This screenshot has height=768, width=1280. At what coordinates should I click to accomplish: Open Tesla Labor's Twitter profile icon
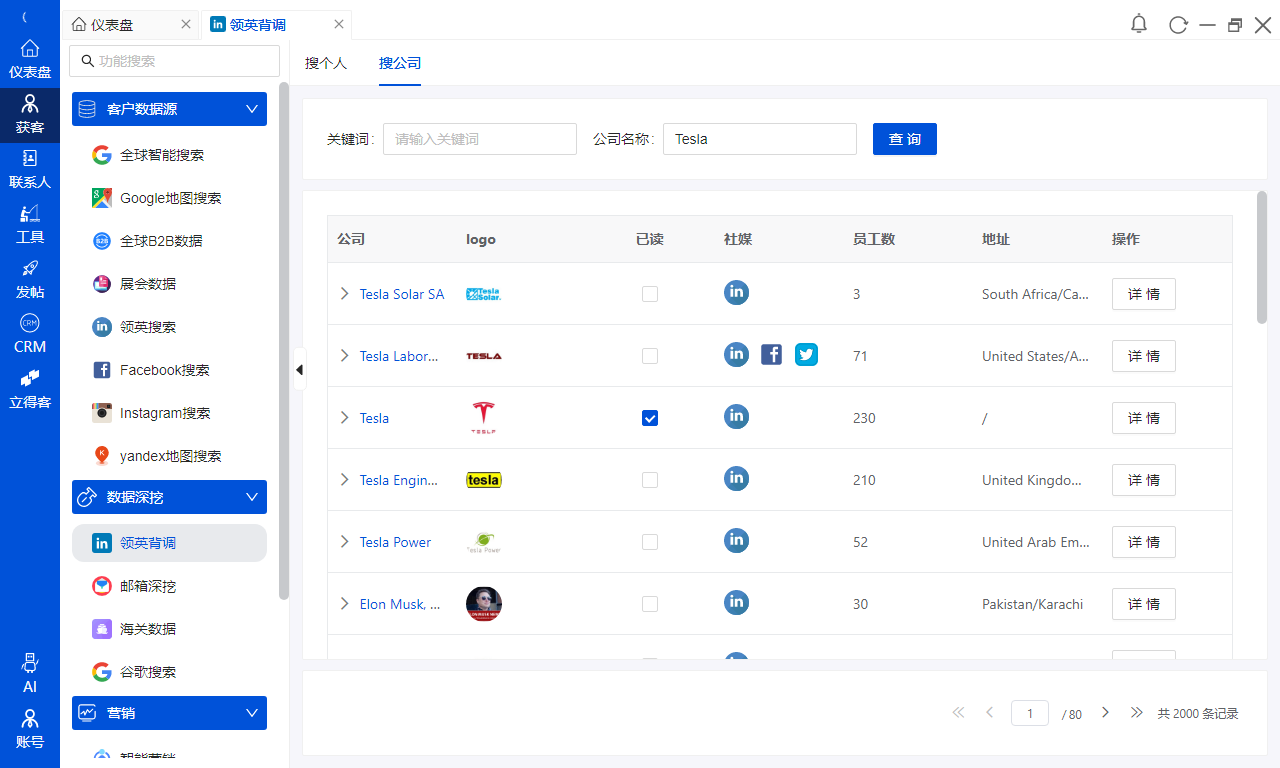[806, 354]
